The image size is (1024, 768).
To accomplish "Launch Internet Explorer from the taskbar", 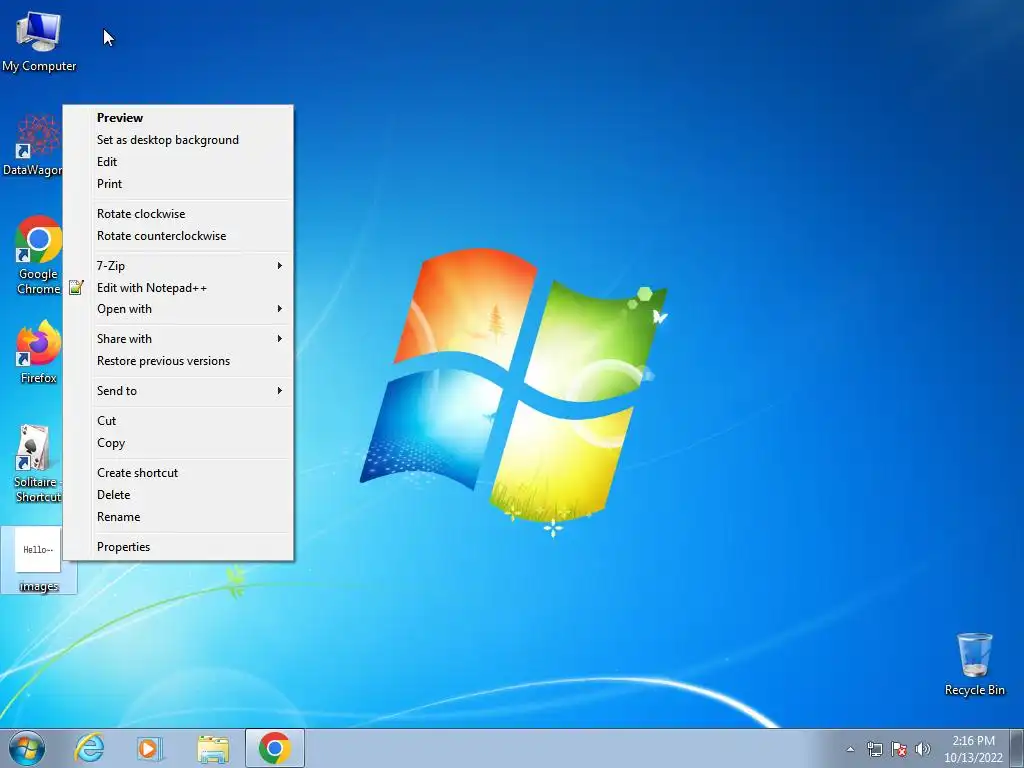I will point(89,748).
